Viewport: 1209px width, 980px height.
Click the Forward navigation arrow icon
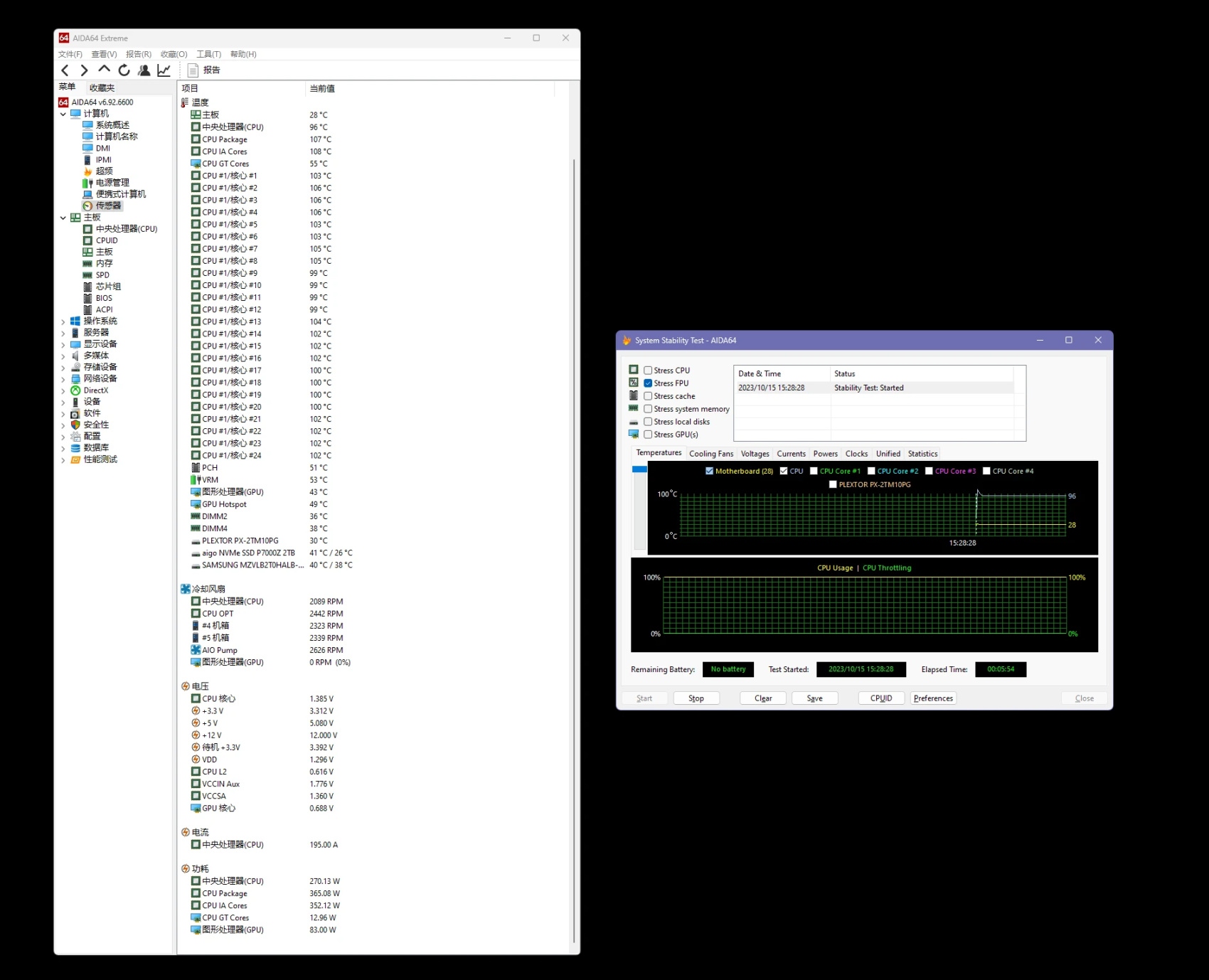click(85, 70)
